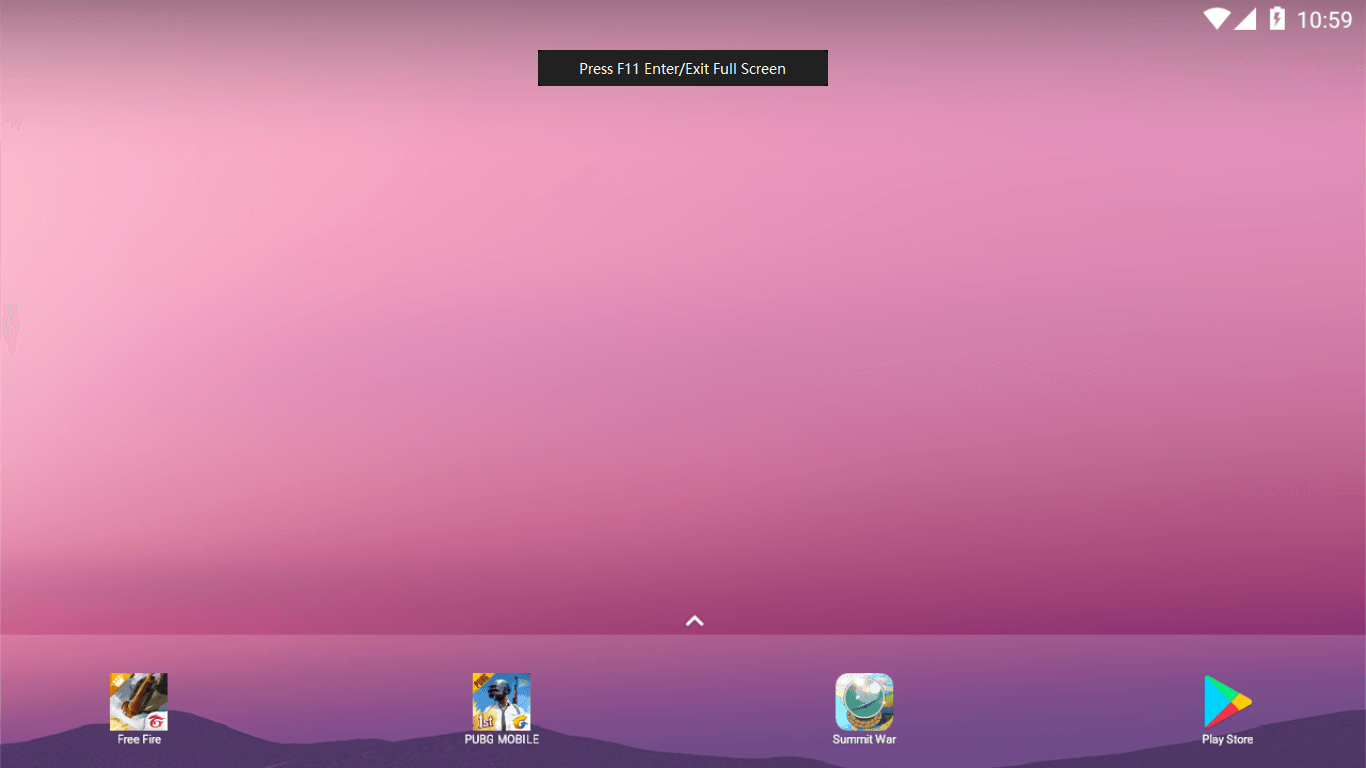Click the Play Store label text
Viewport: 1366px width, 768px height.
[x=1228, y=740]
